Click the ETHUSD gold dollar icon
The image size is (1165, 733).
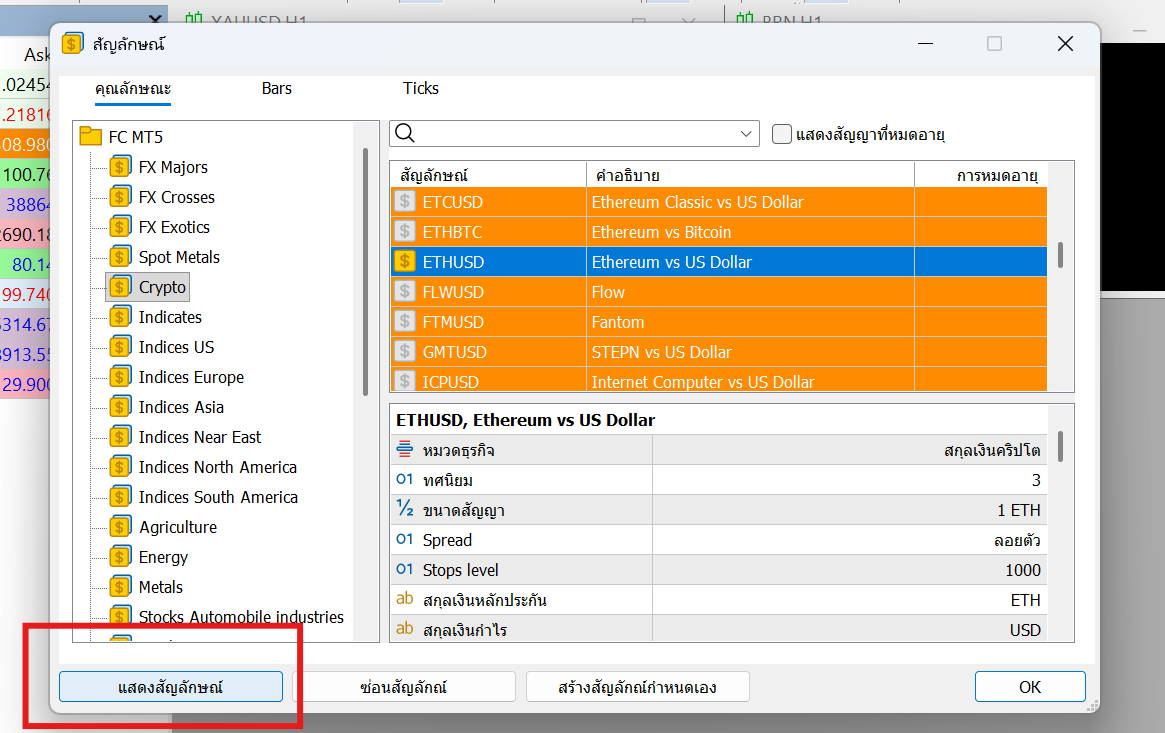[405, 261]
